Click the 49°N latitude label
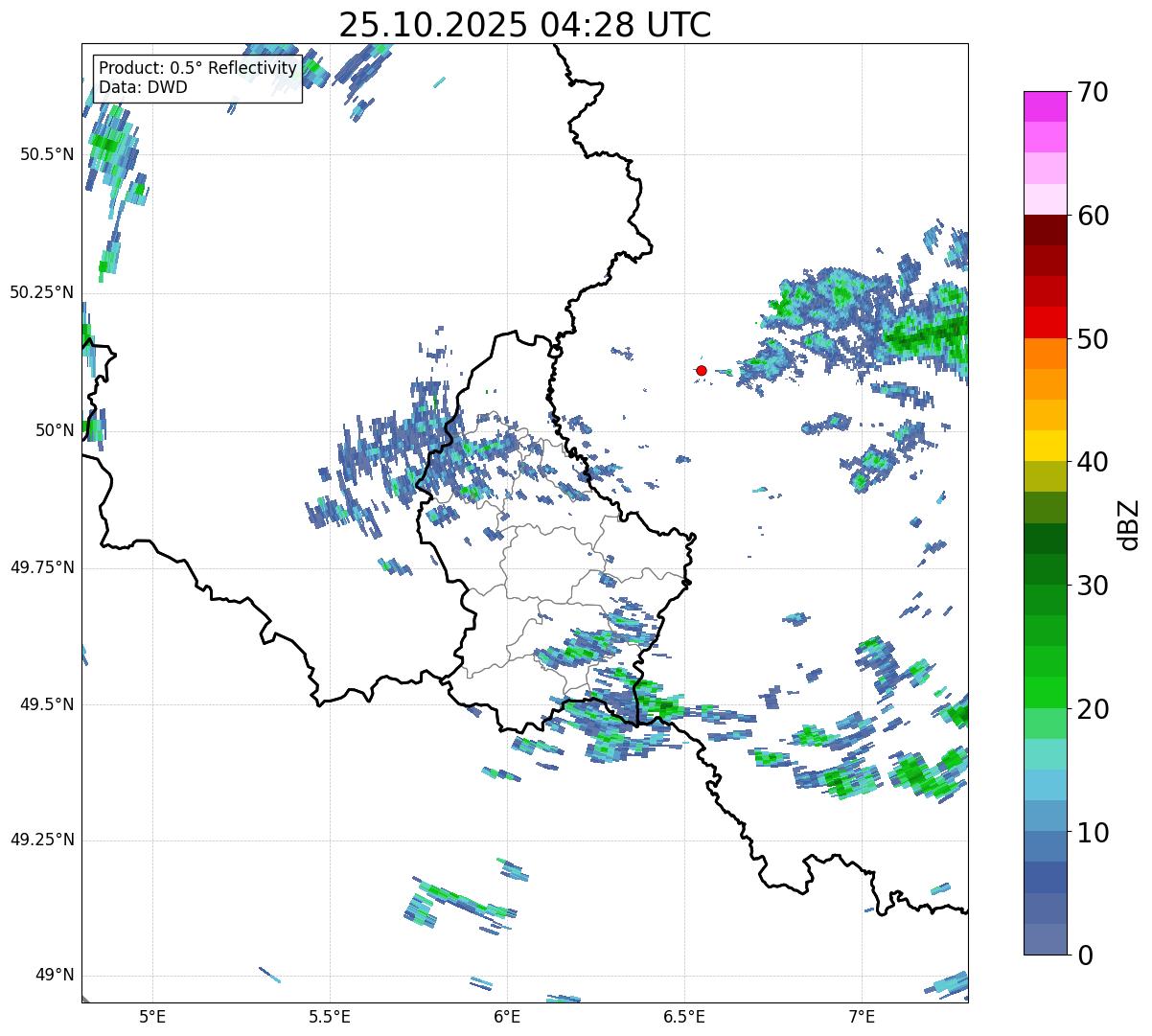The height and width of the screenshot is (1036, 1152). [55, 976]
